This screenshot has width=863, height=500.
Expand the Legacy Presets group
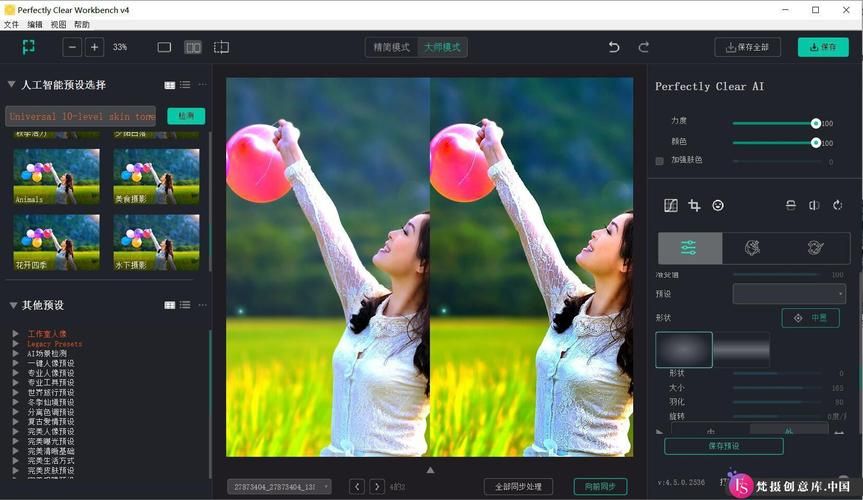15,344
